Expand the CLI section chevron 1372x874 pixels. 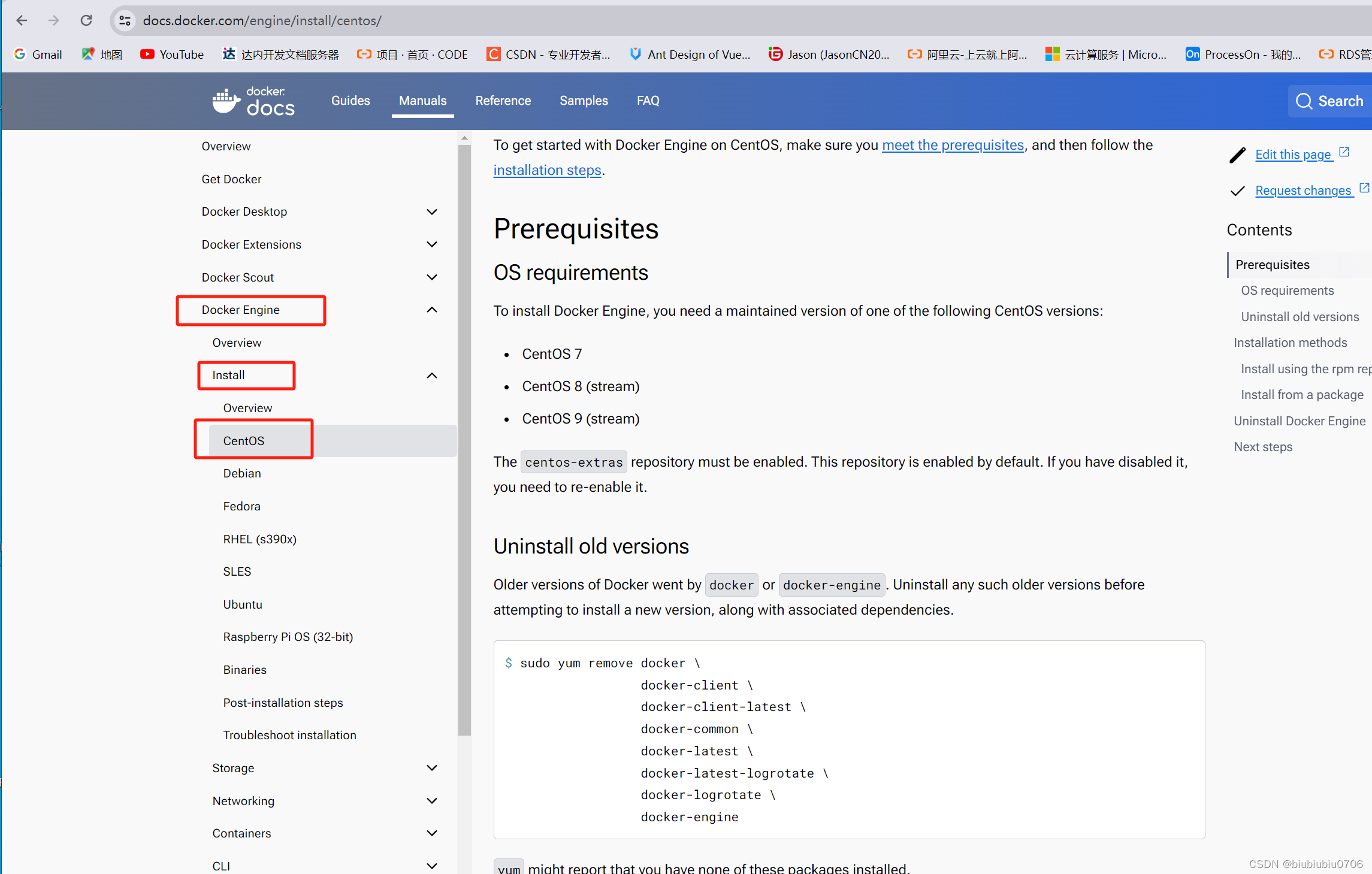(432, 866)
